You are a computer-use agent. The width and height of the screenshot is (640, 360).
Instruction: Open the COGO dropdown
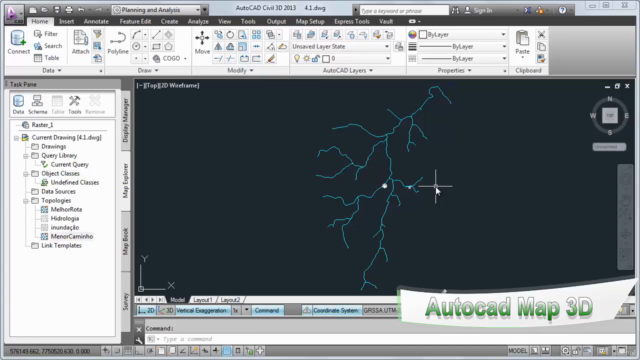point(185,59)
